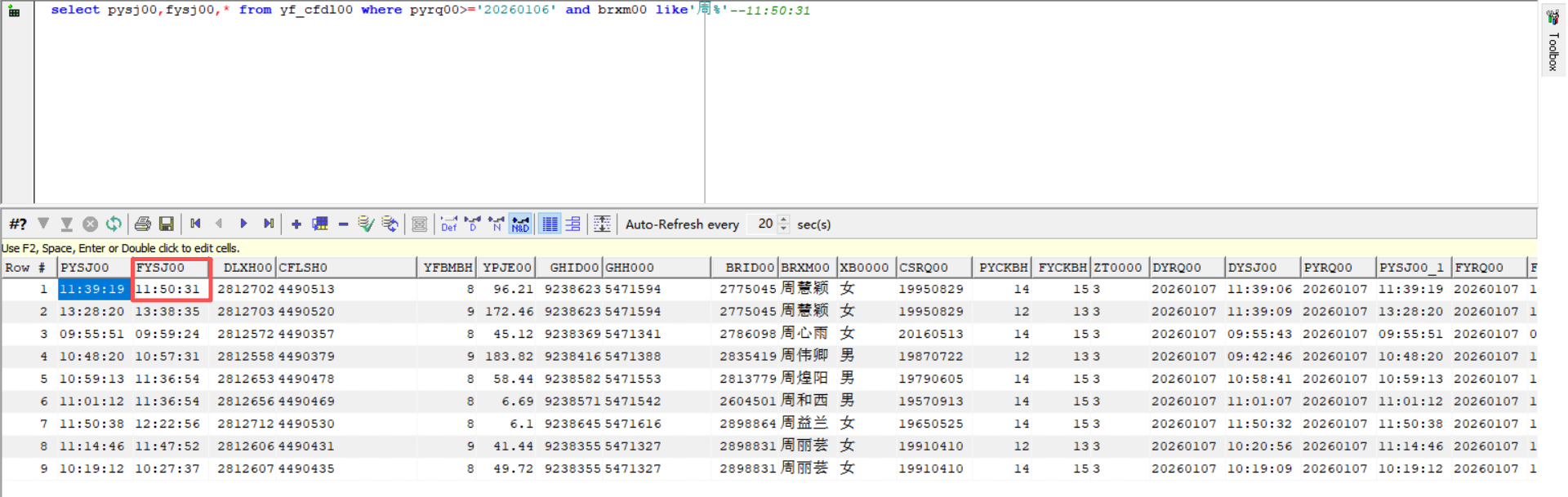Click birth date cell 19650525
This screenshot has width=1568, height=497.
[933, 424]
